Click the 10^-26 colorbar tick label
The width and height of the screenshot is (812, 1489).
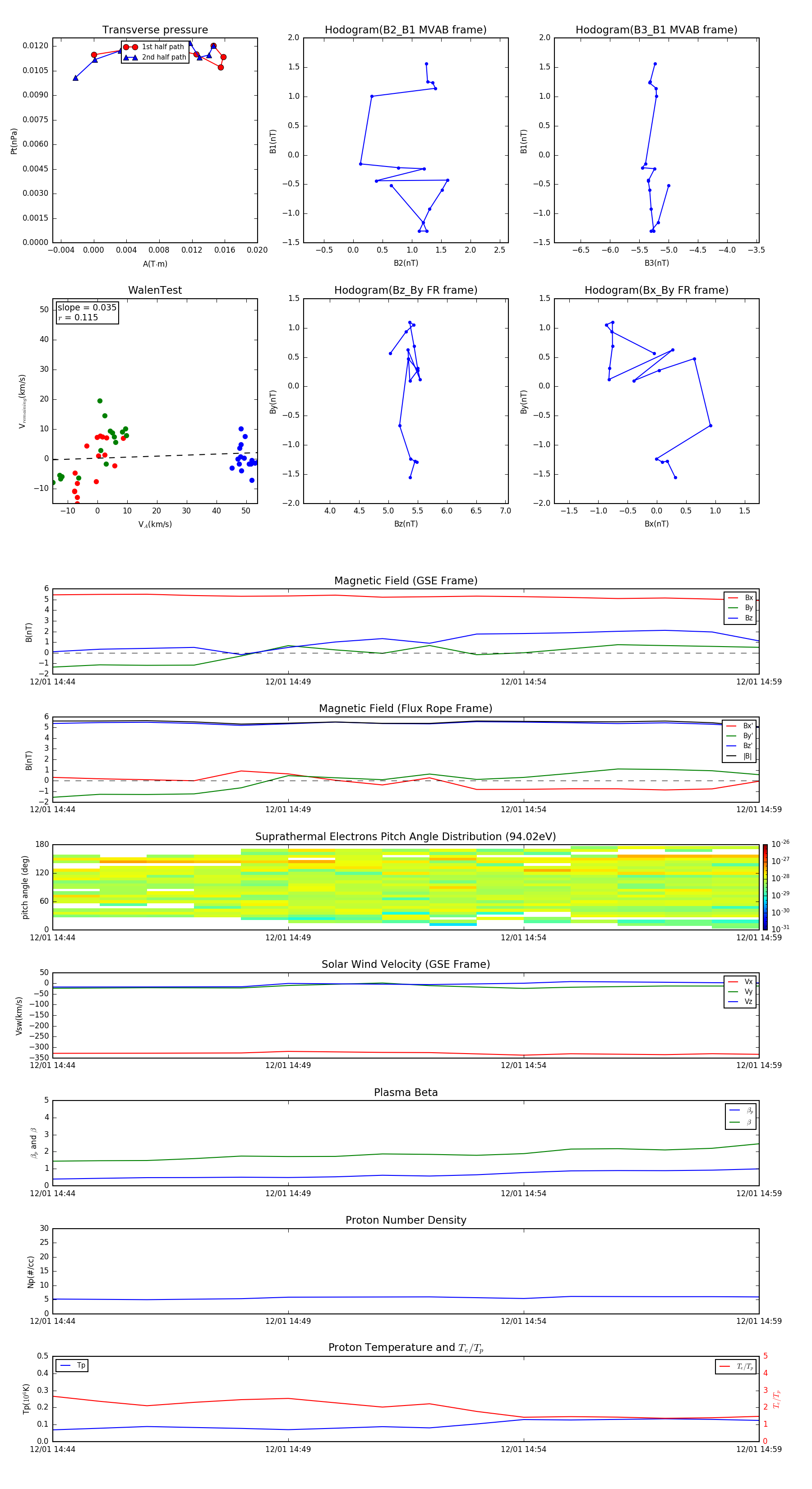click(780, 844)
